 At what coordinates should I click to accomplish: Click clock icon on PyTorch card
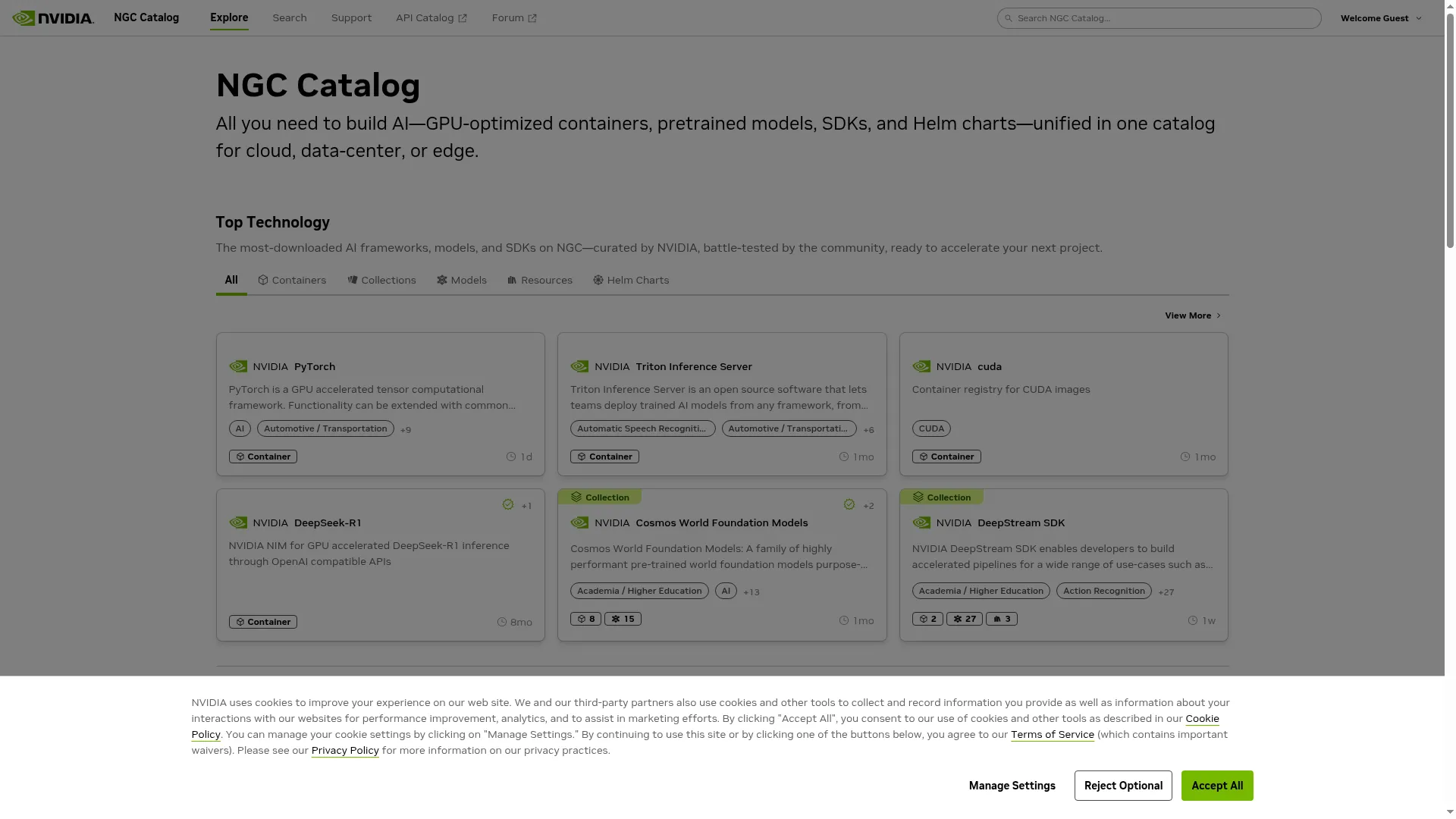pos(511,457)
